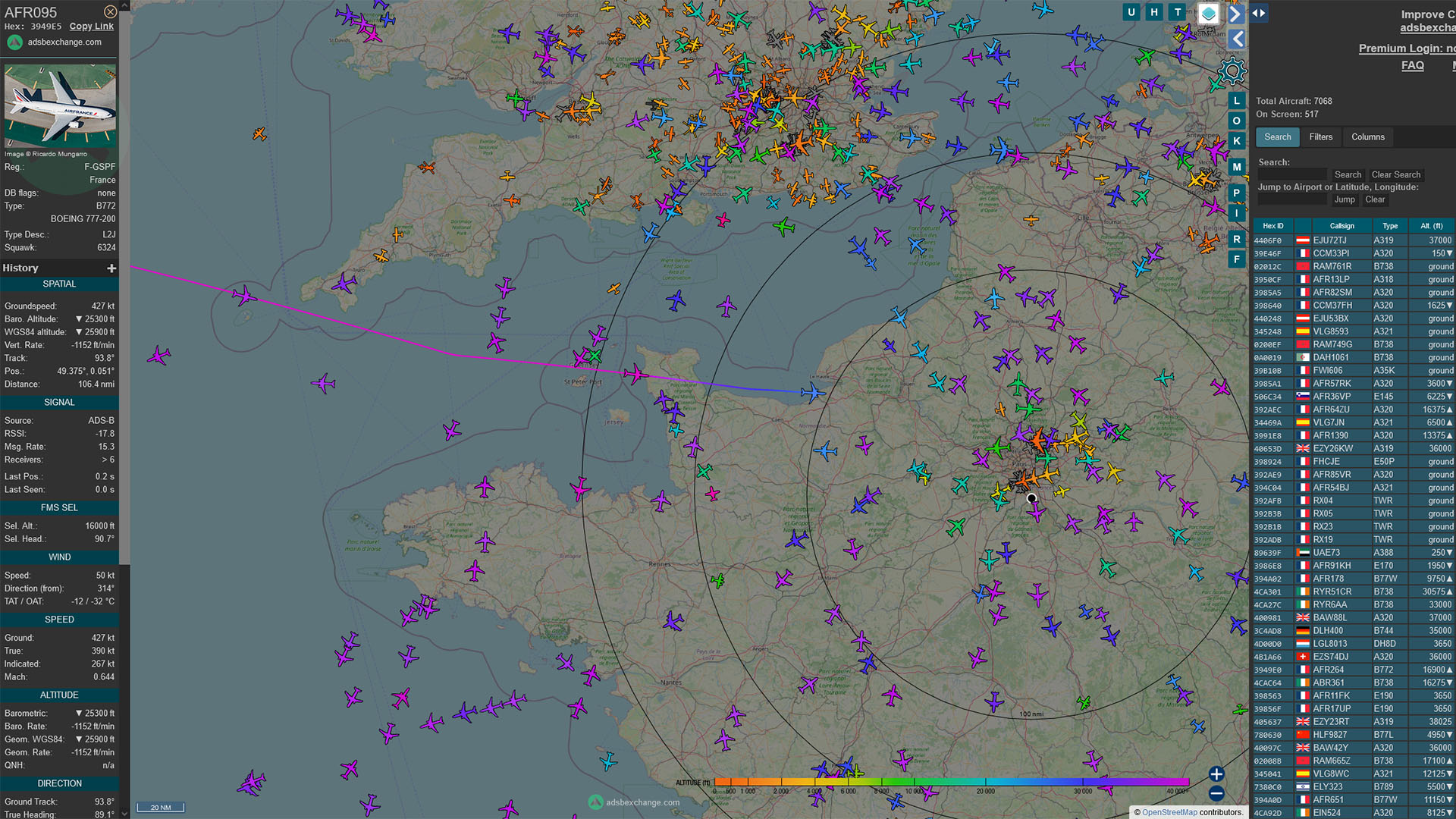Click the U map toggle button
The image size is (1456, 819).
pyautogui.click(x=1131, y=12)
